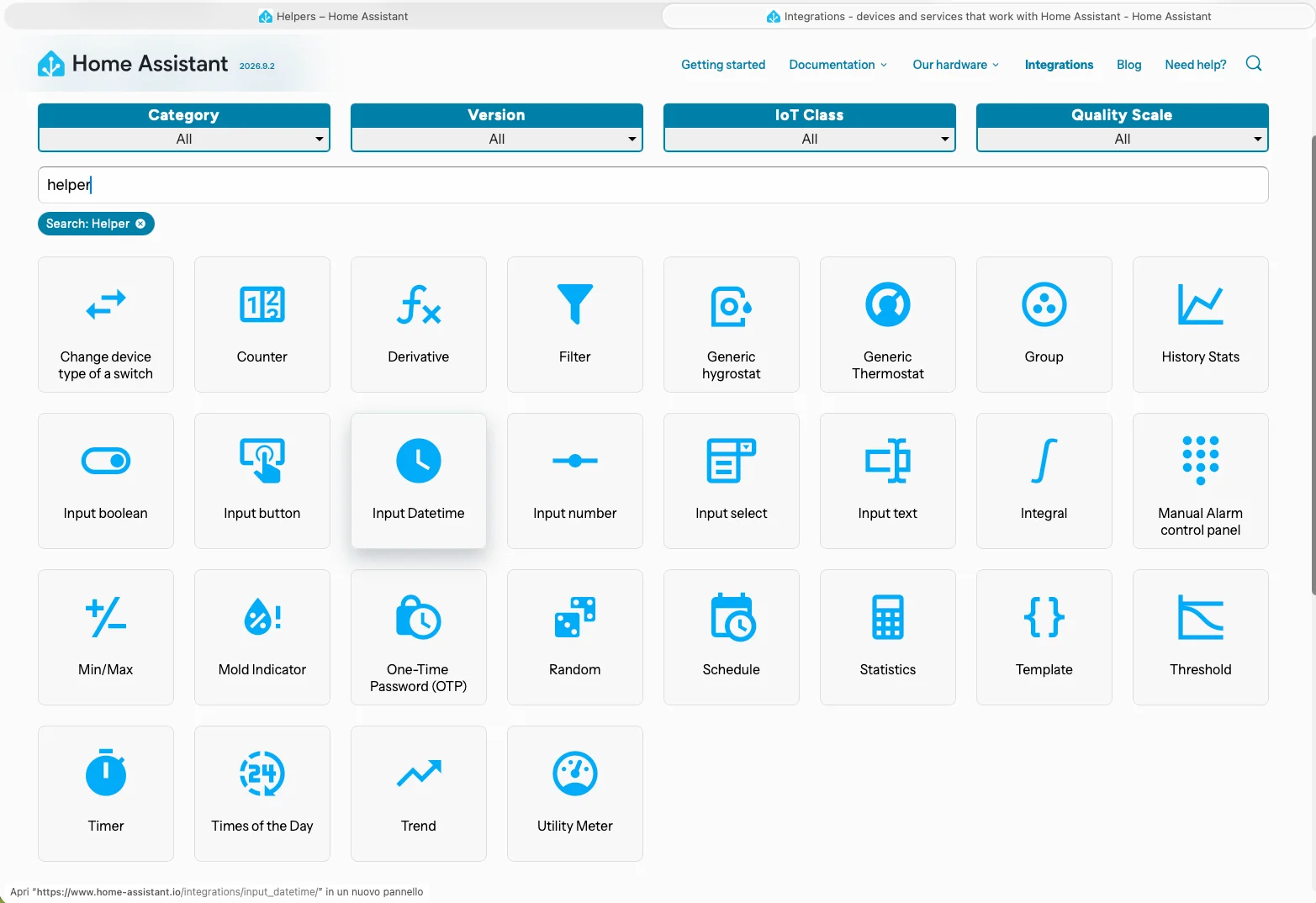Click the 2026.9.2 version link
Screen dimensions: 1316x903
tap(256, 66)
